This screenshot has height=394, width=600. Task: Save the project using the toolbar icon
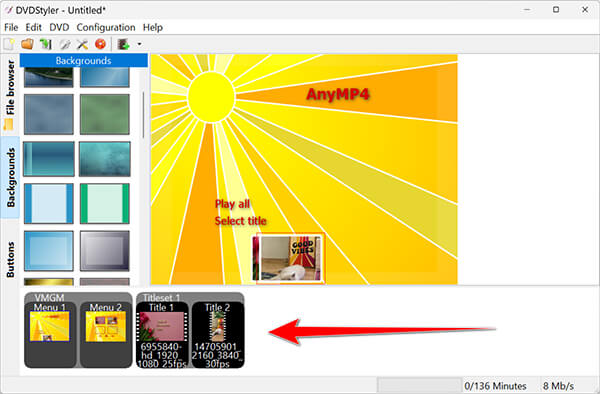coord(46,44)
